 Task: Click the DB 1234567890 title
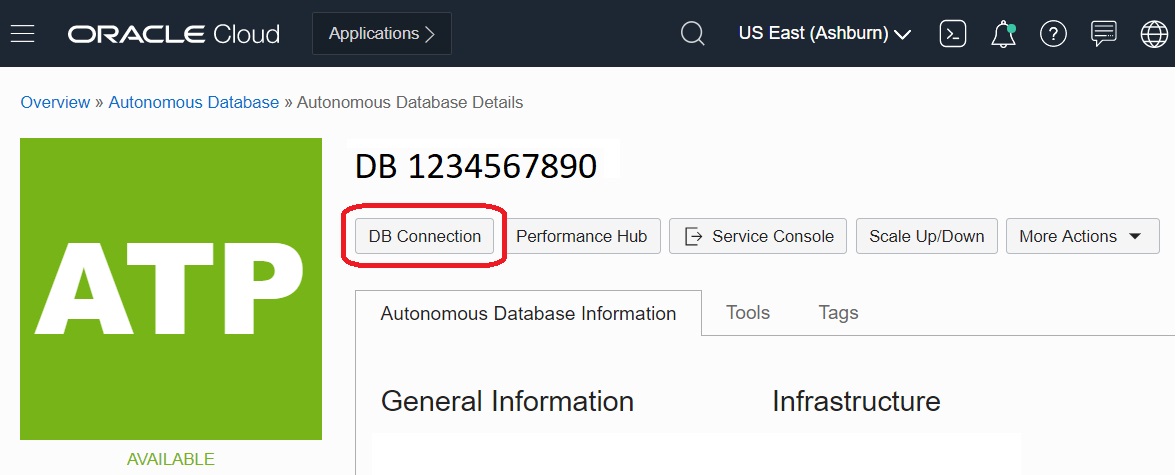[476, 167]
